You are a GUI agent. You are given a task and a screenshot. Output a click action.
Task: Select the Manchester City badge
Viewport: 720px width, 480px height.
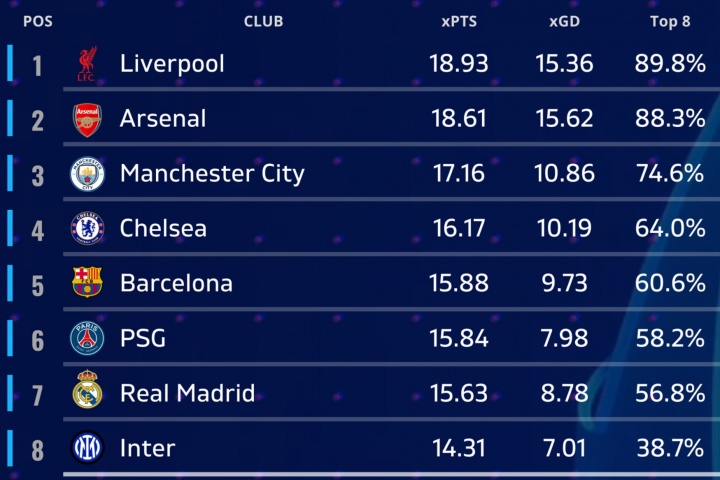87,175
